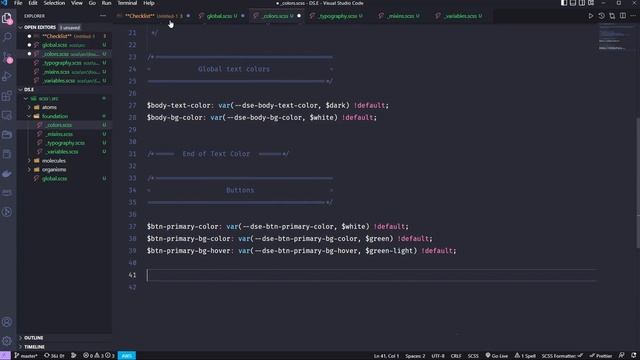
Task: Open the File menu
Action: click(x=18, y=3)
